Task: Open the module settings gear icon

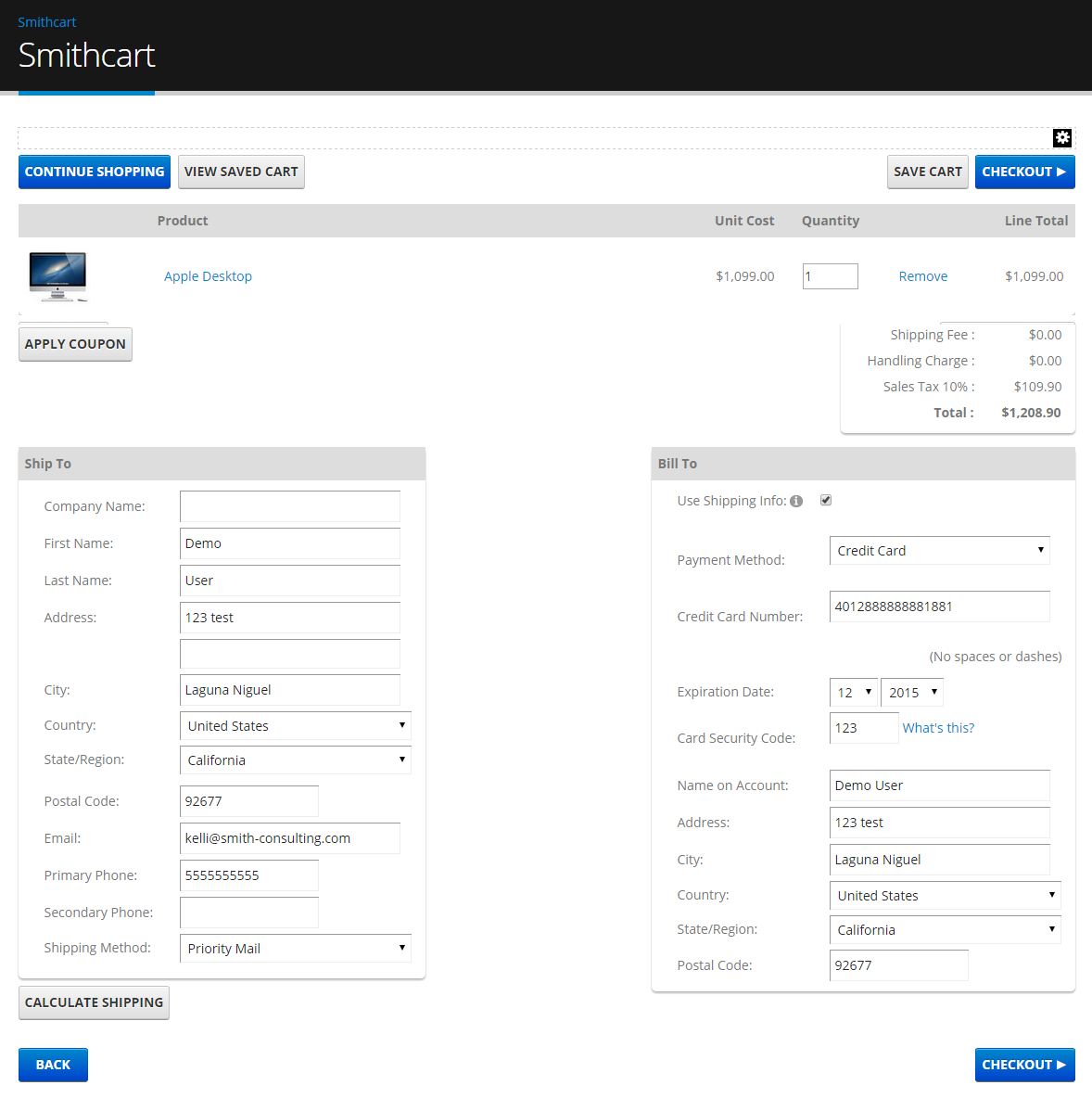Action: point(1062,138)
